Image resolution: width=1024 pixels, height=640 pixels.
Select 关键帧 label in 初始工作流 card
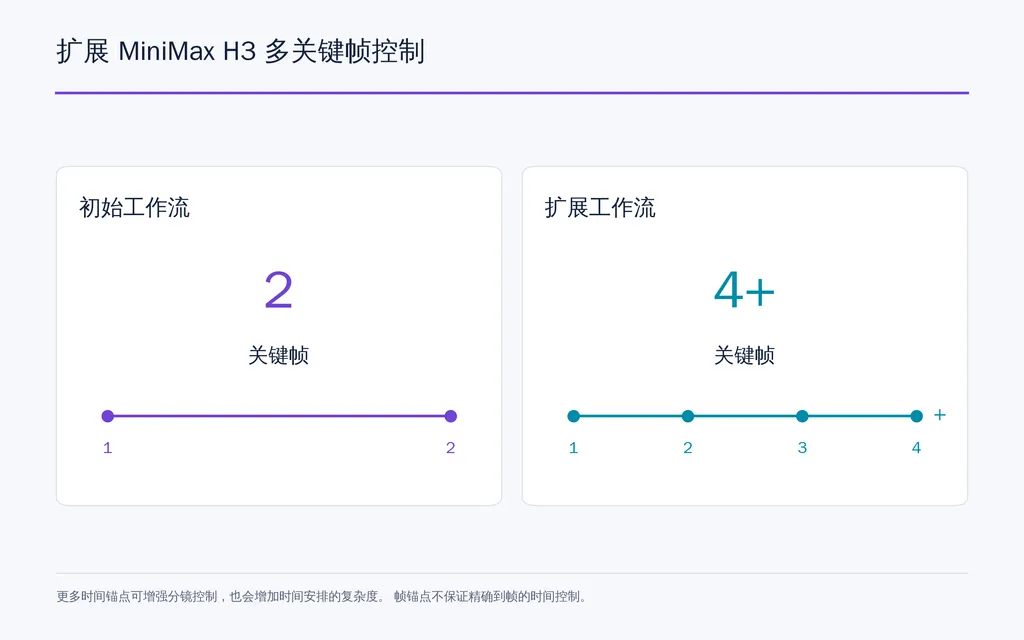(278, 355)
